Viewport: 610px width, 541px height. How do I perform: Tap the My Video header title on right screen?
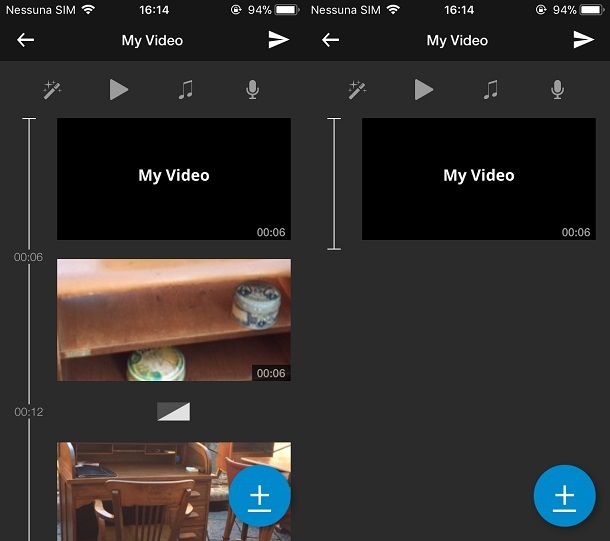457,40
